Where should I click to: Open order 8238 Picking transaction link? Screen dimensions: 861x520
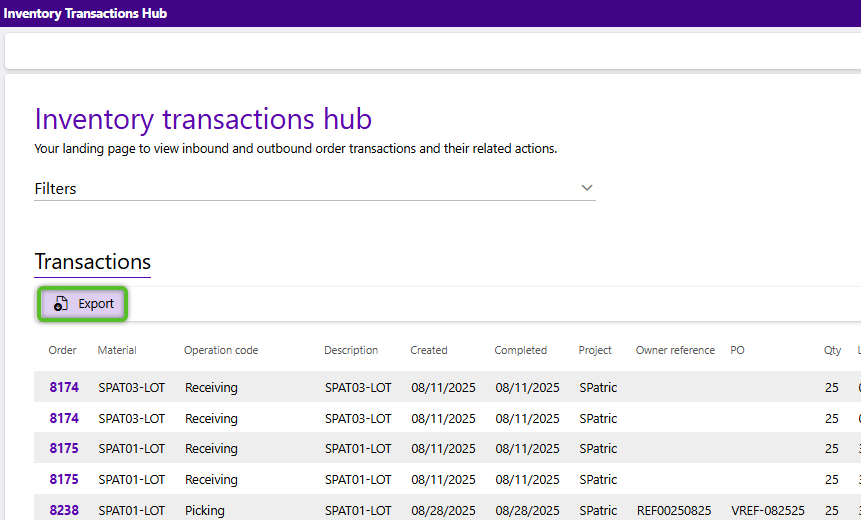[64, 510]
